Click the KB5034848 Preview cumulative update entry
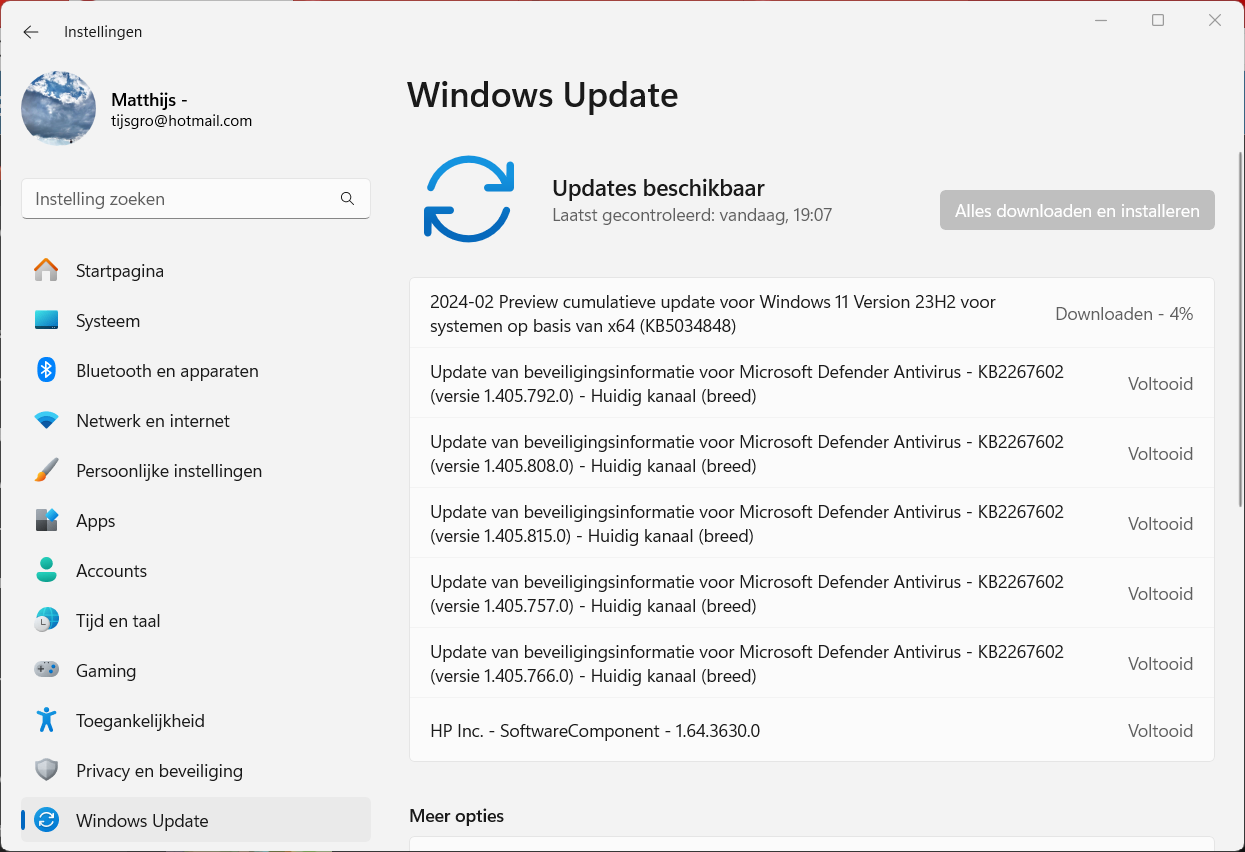This screenshot has width=1245, height=852. (x=712, y=314)
